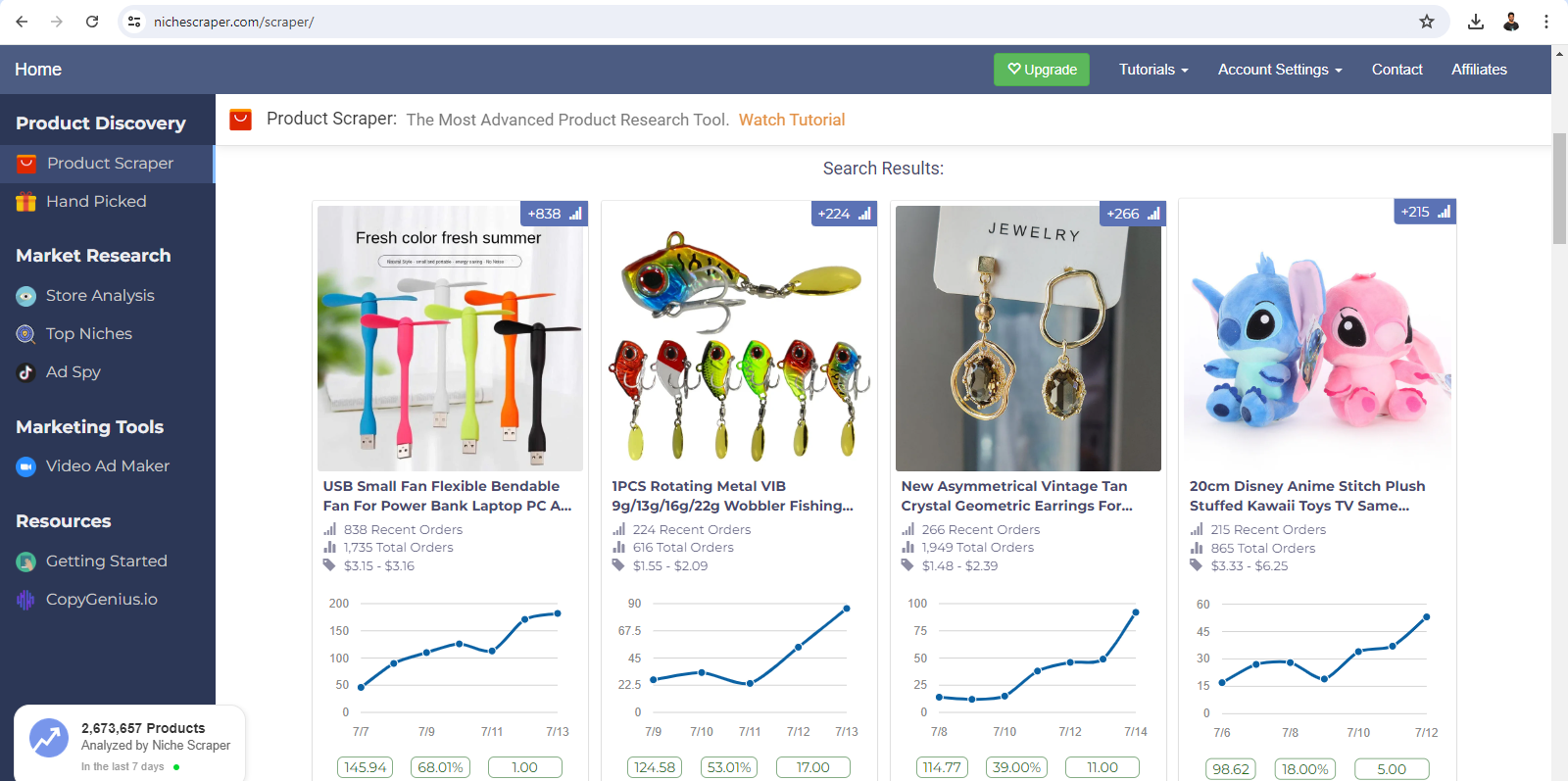Open the Home menu item
Screen dimensions: 1568x781
(38, 70)
